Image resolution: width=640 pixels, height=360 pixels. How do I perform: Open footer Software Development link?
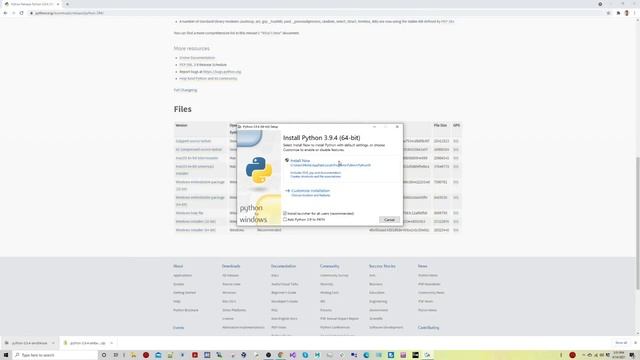(386, 327)
